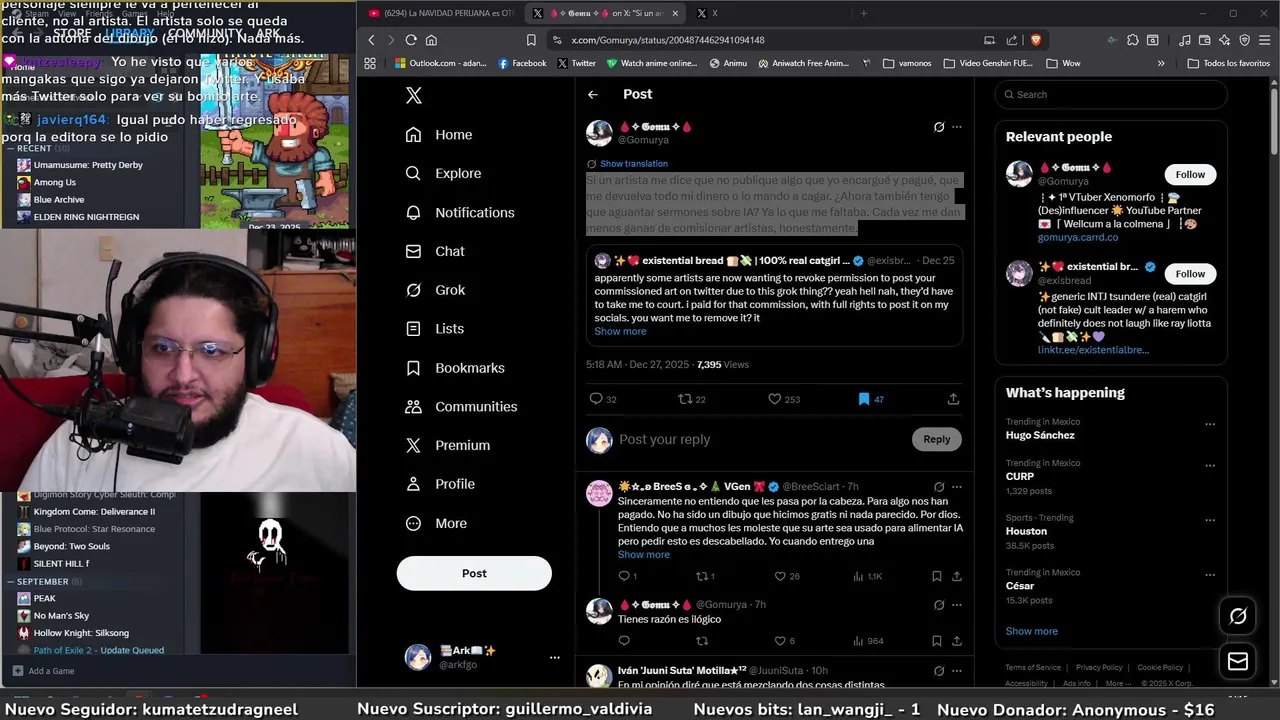Switch to the YouTube Navidad Peruana tab
Screen dimensions: 1280x720
441,13
